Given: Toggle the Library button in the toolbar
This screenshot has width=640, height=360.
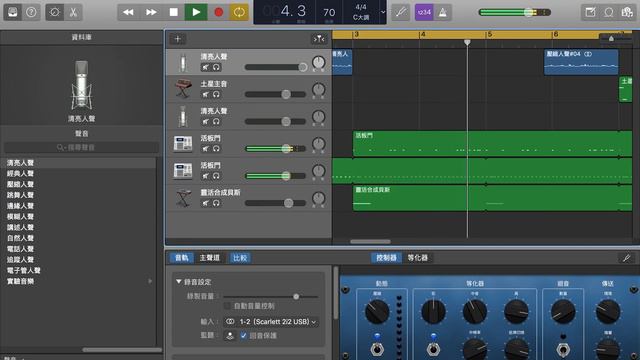Looking at the screenshot, I should point(13,12).
